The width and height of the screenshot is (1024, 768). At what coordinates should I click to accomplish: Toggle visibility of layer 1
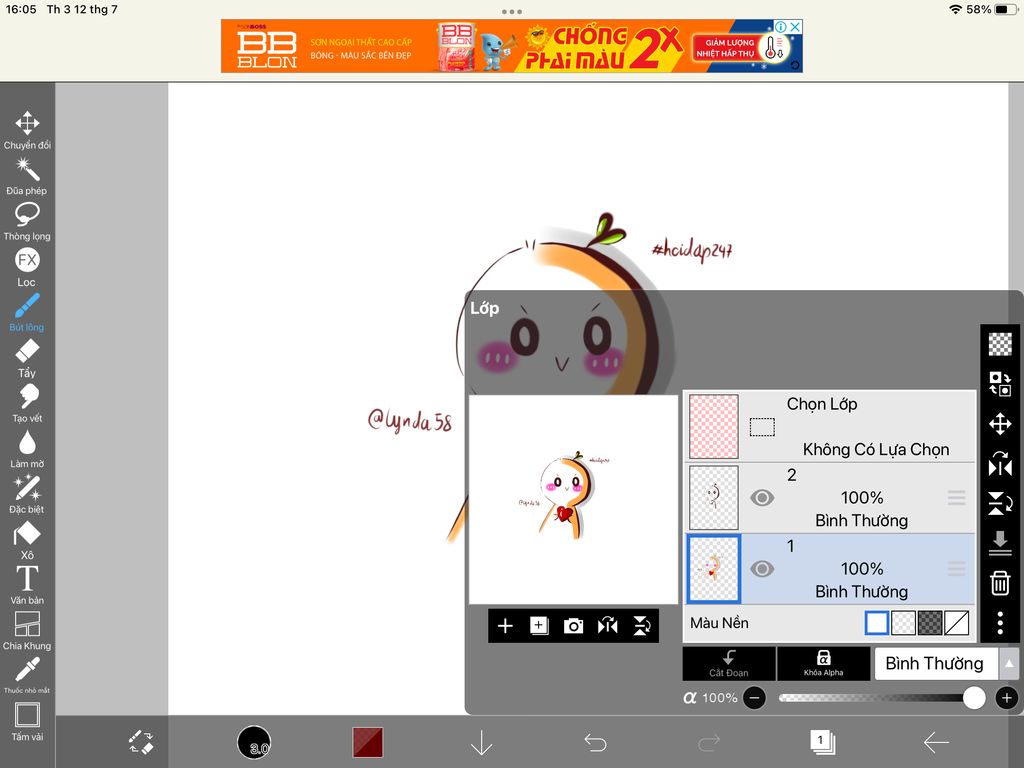(x=761, y=569)
